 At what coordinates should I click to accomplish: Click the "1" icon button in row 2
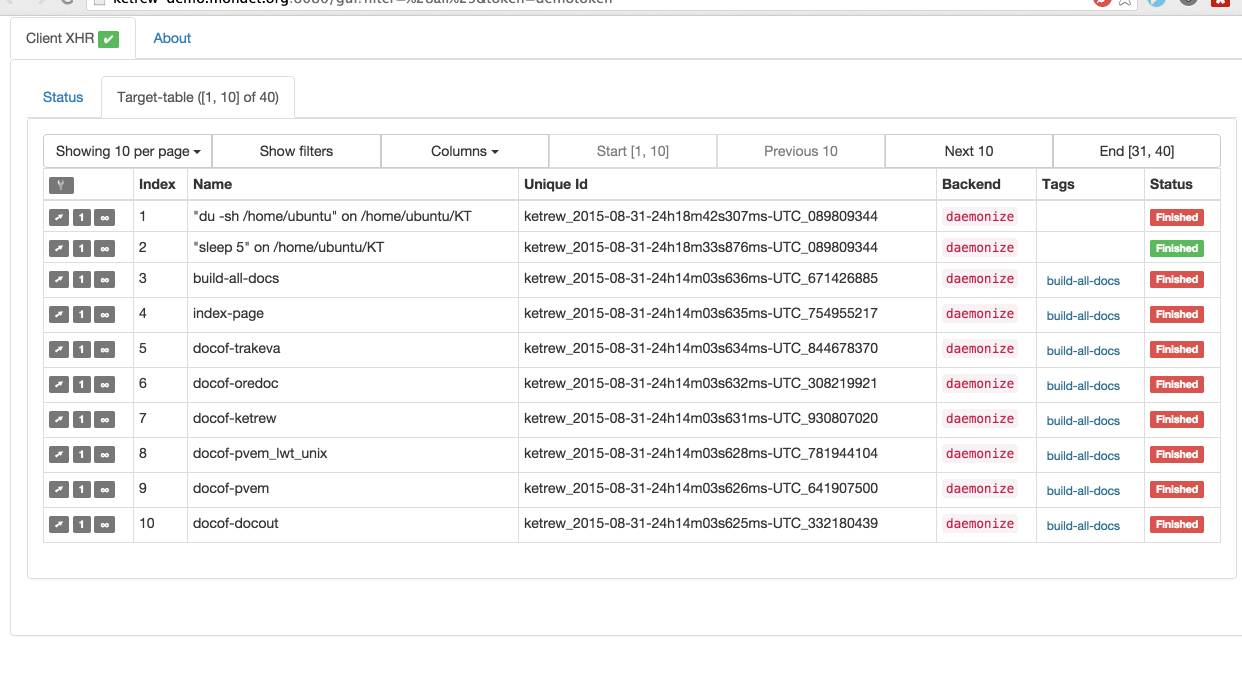tap(82, 249)
